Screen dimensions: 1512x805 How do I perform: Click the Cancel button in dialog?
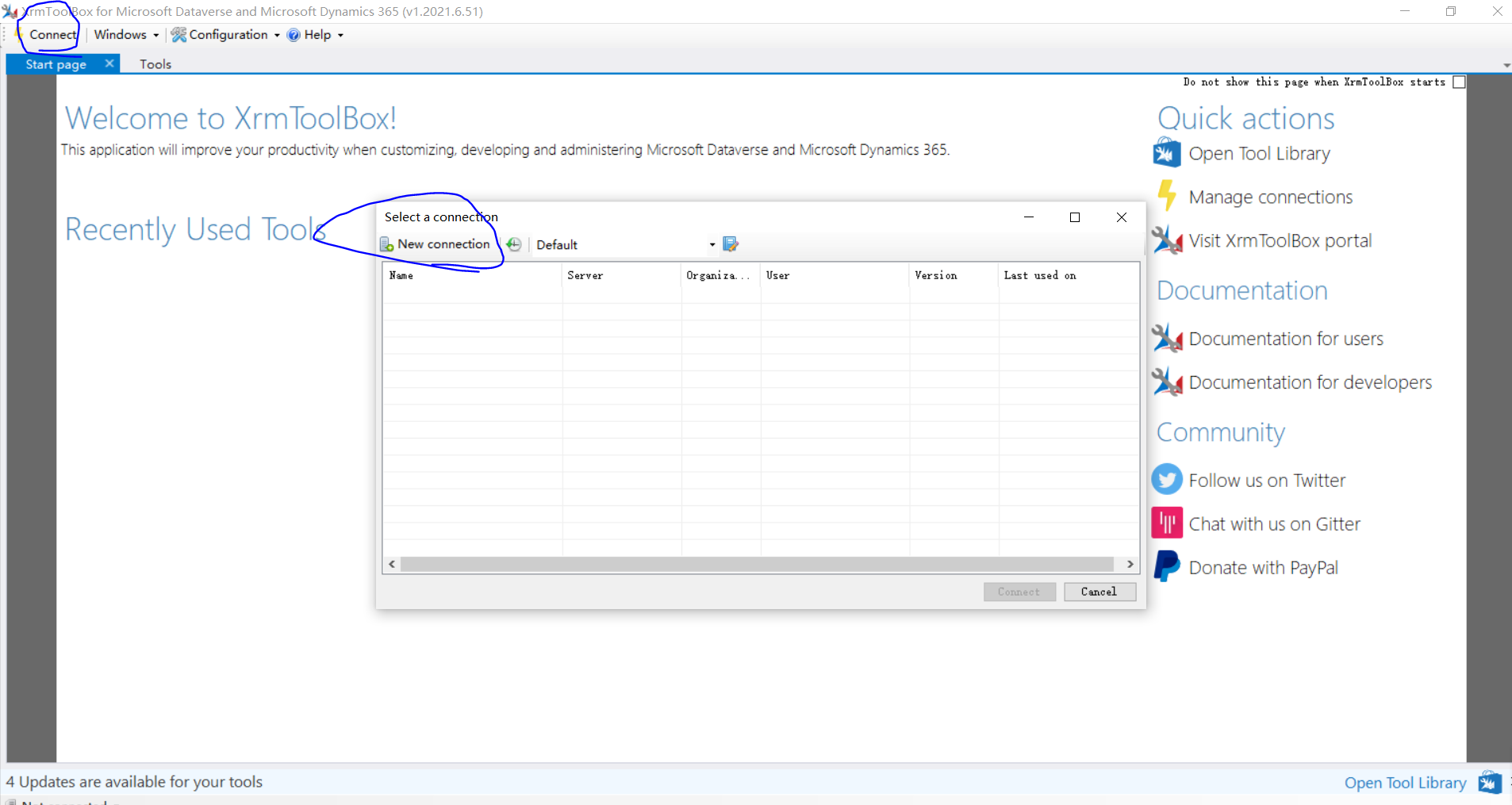(x=1099, y=592)
